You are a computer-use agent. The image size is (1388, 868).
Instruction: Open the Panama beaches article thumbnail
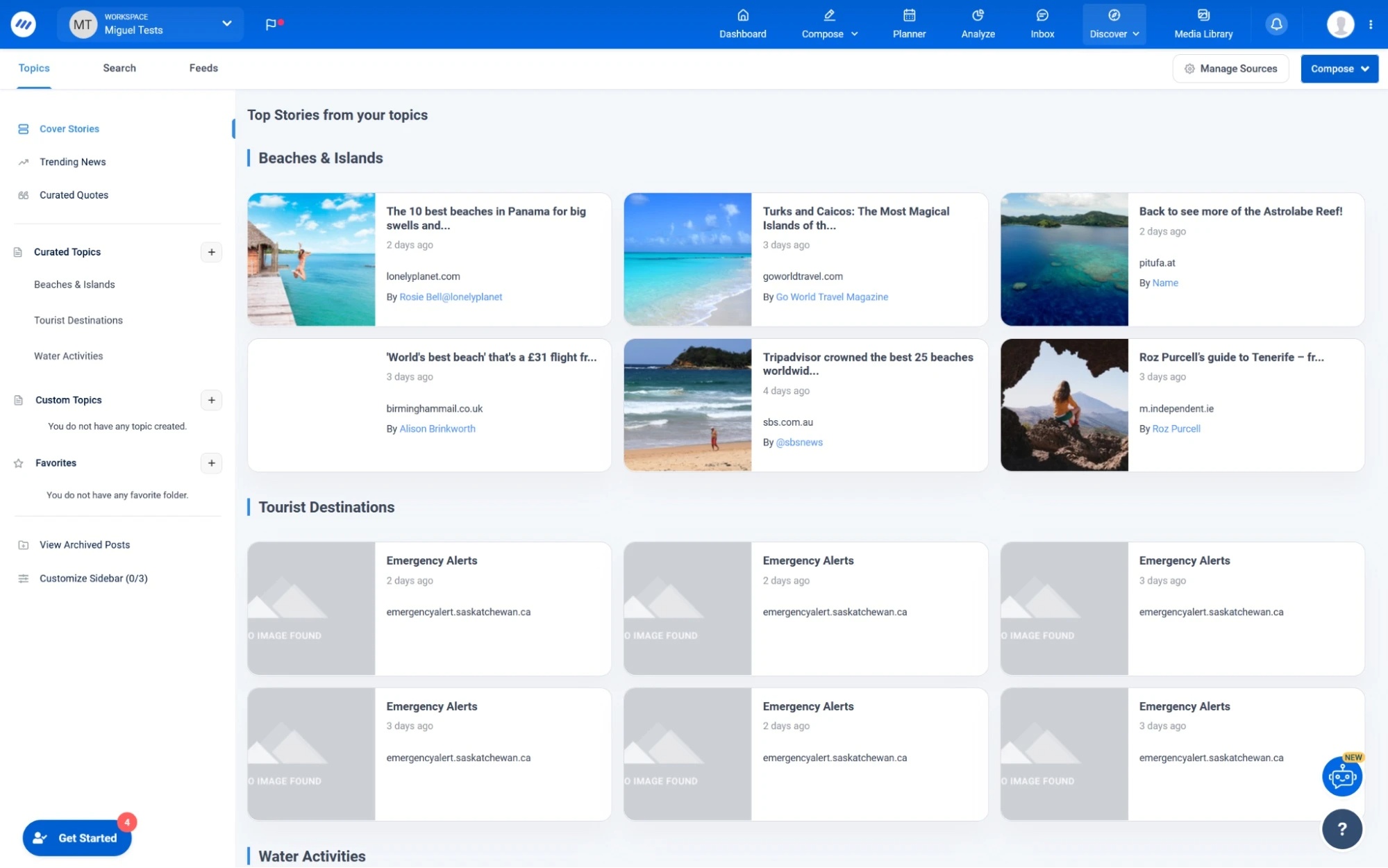[310, 259]
